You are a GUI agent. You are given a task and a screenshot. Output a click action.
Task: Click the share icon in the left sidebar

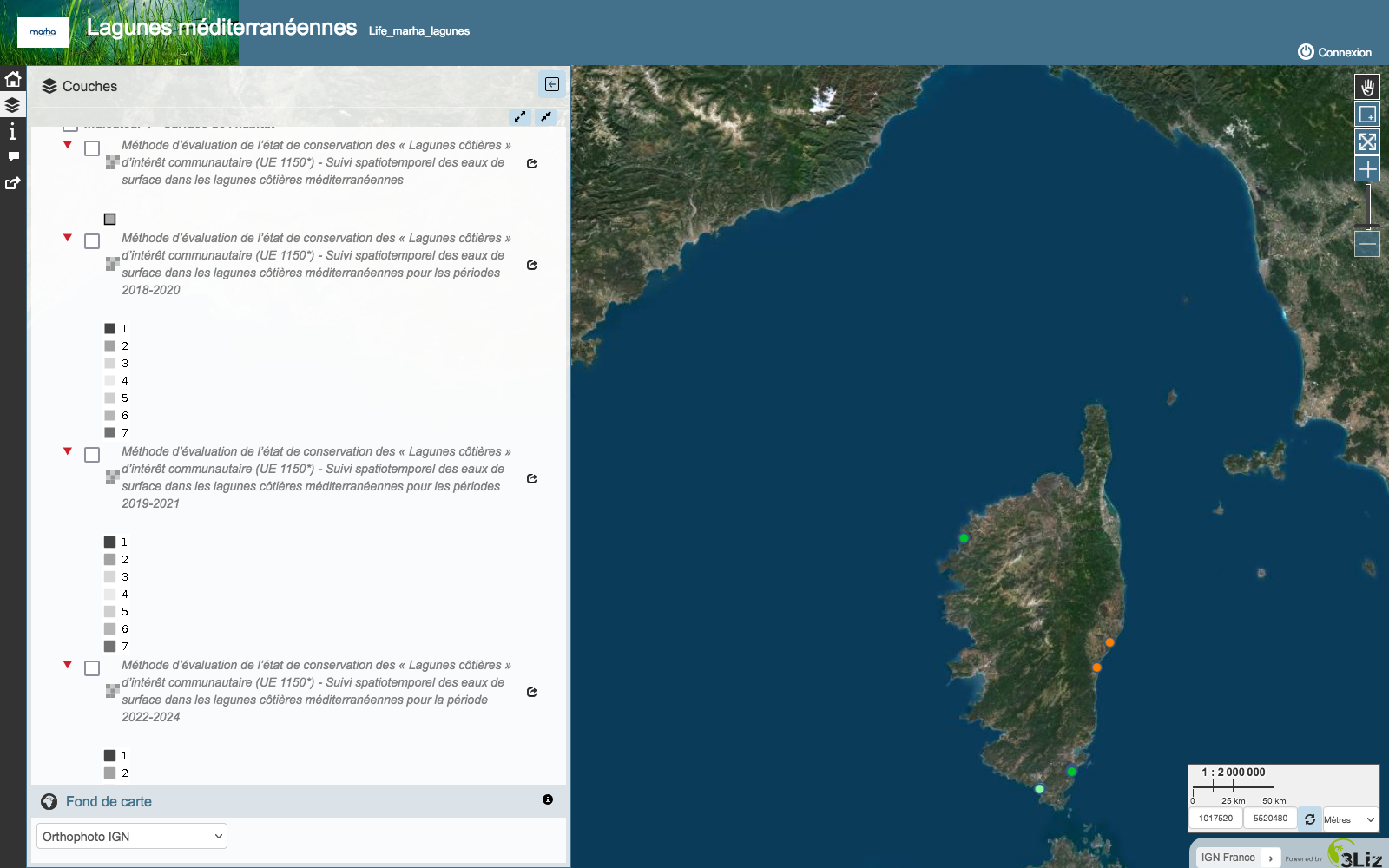click(12, 183)
